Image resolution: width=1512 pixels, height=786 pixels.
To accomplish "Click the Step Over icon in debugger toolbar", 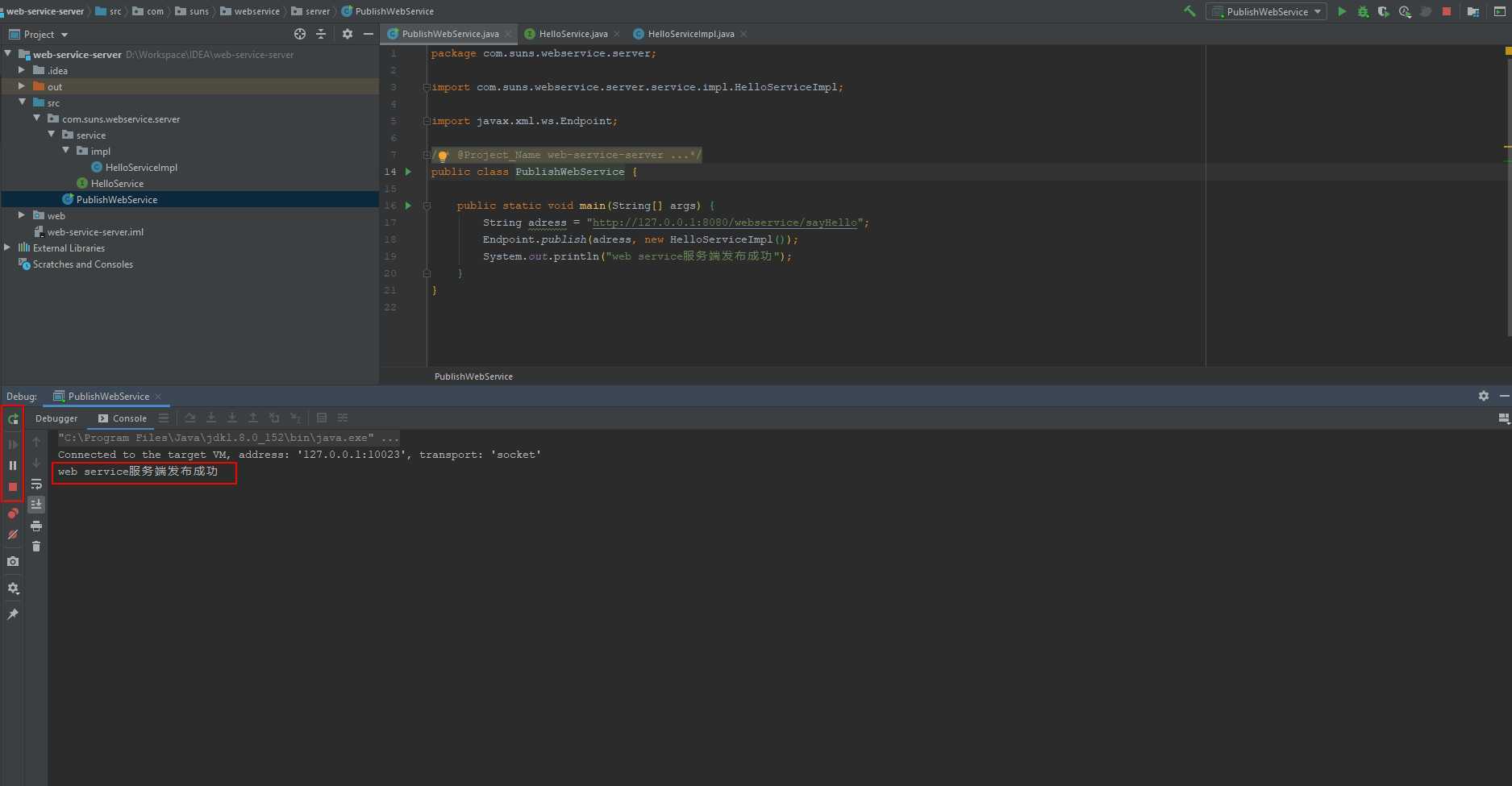I will pos(190,418).
